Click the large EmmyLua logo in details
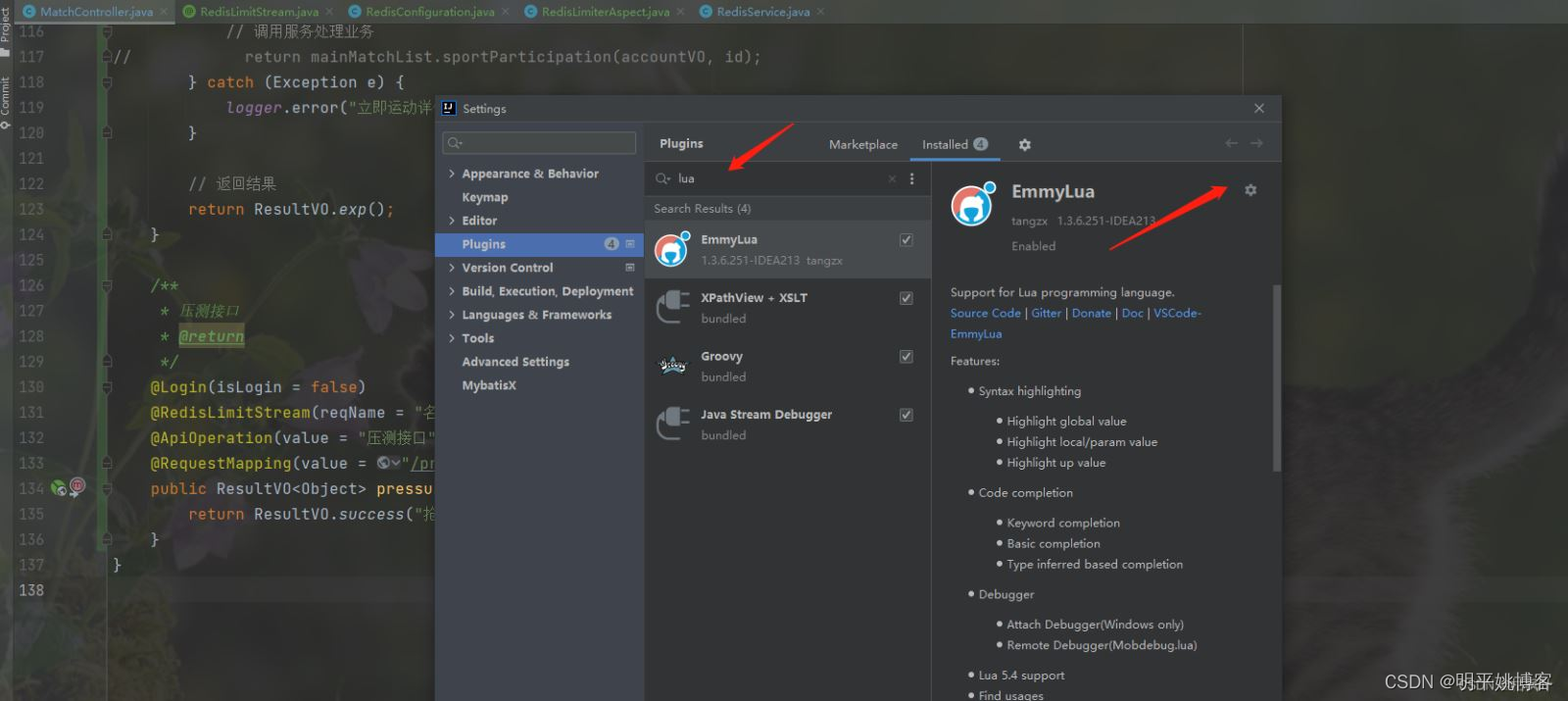The width and height of the screenshot is (1568, 701). (x=973, y=204)
